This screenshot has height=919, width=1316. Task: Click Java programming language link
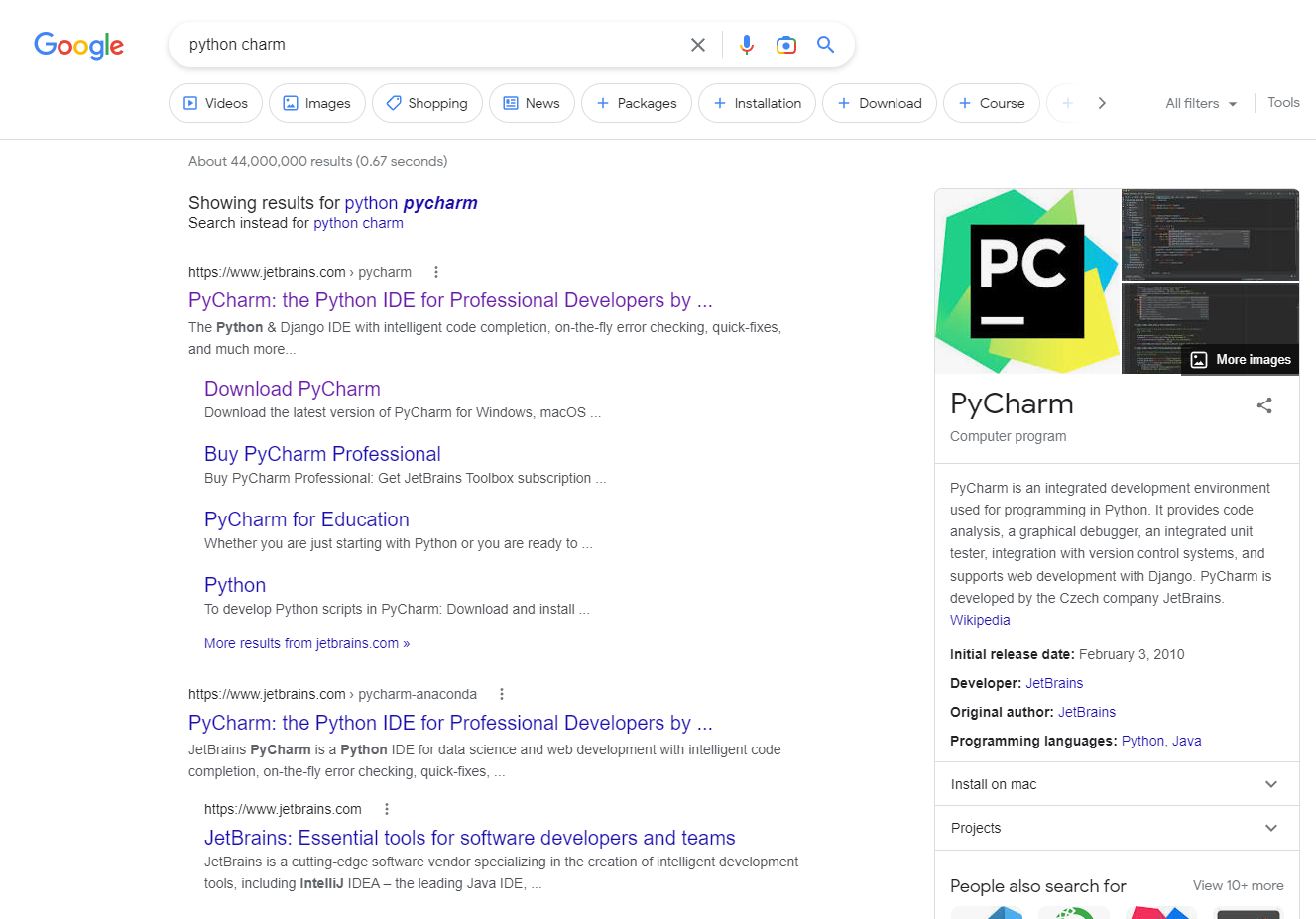(1186, 741)
